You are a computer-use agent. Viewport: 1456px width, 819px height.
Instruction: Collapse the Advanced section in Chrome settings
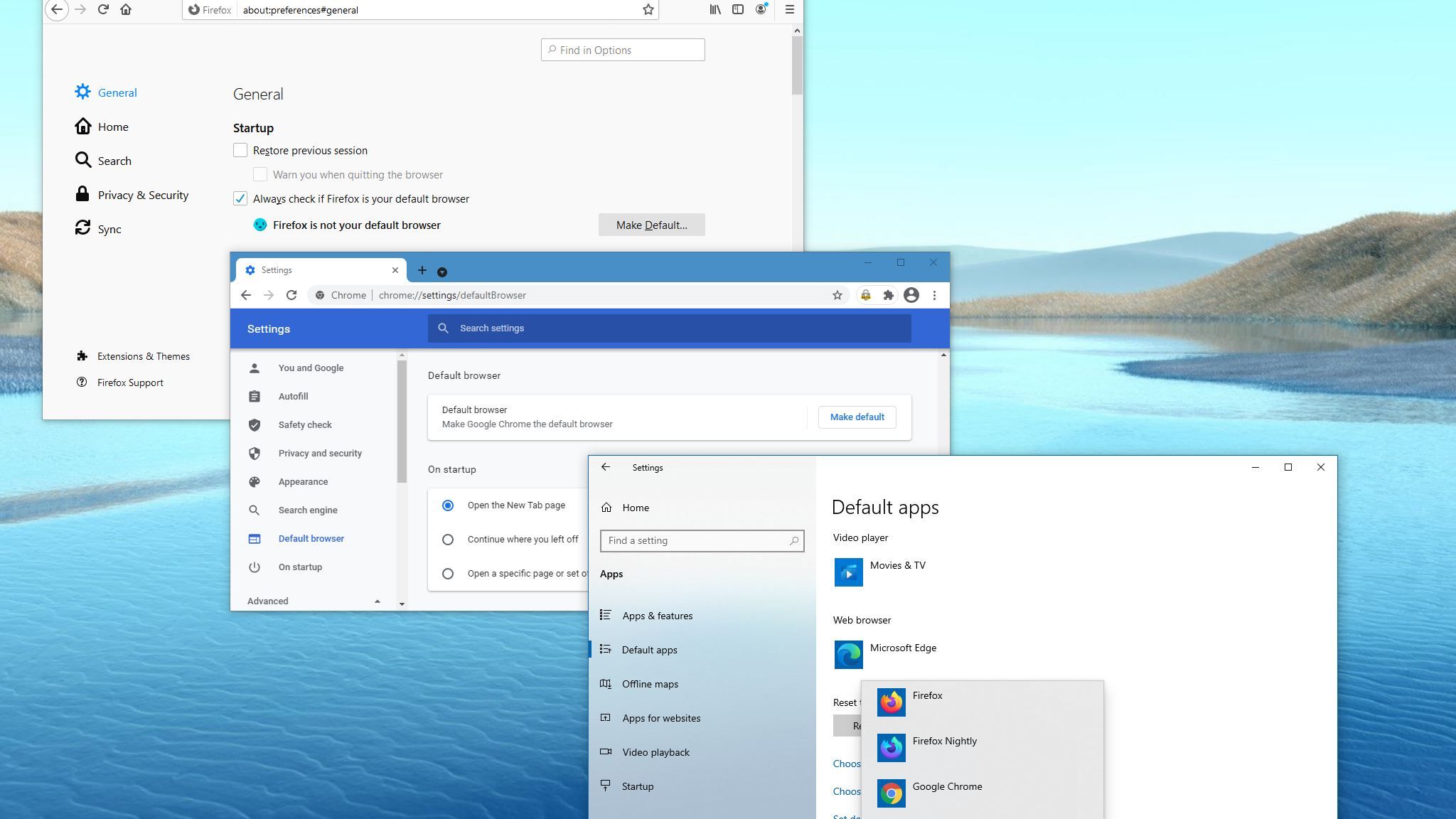[x=377, y=601]
